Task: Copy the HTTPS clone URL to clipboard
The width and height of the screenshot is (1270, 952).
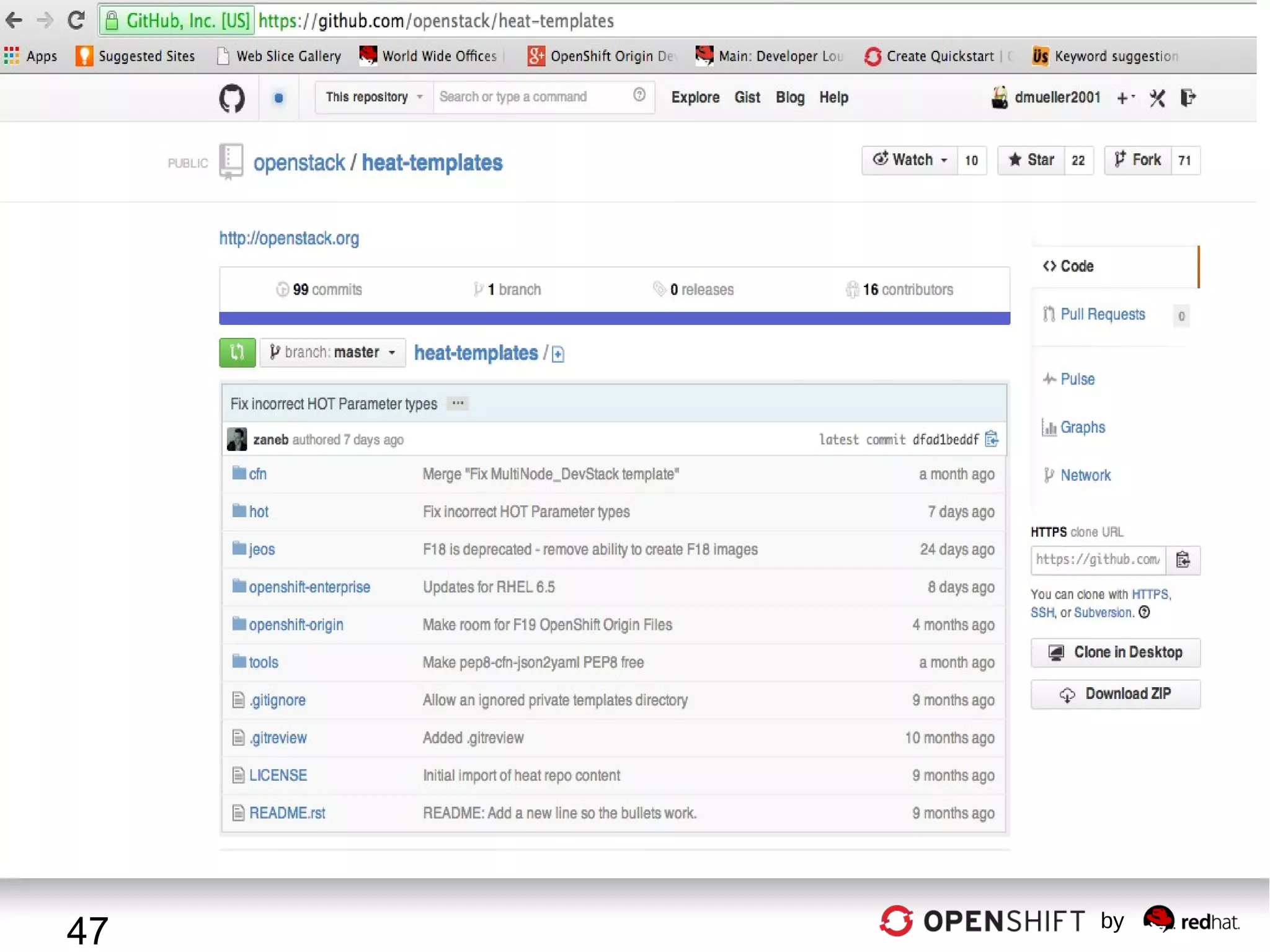Action: (x=1183, y=559)
